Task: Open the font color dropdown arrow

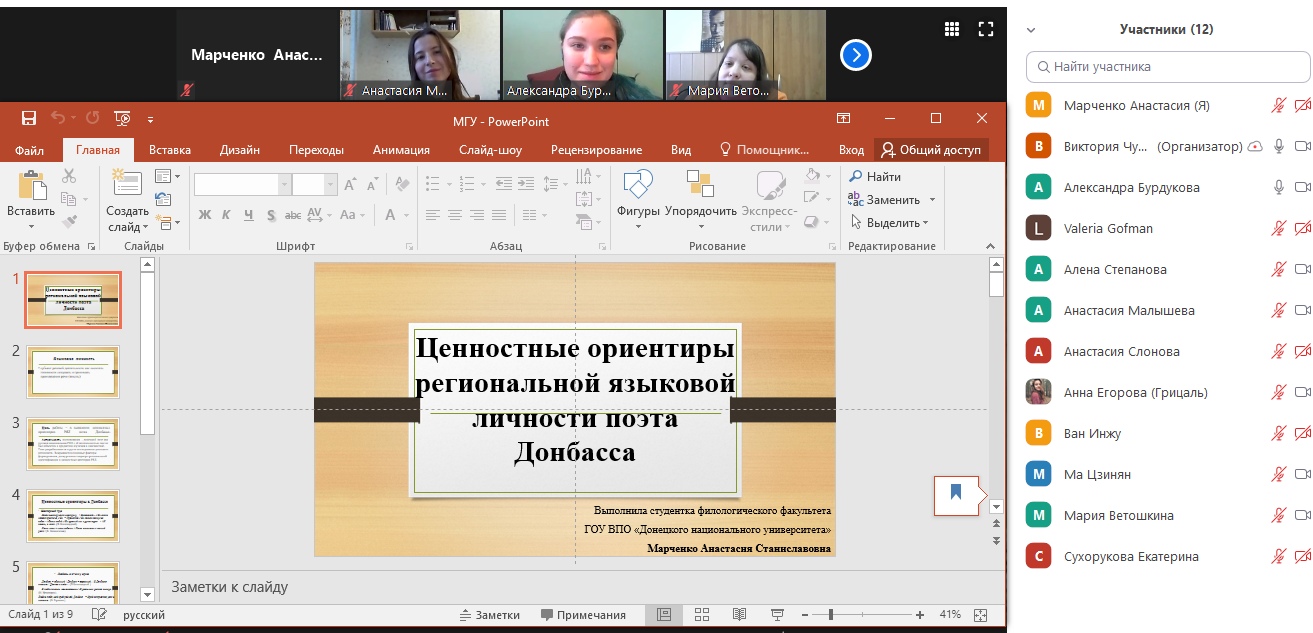Action: 406,215
